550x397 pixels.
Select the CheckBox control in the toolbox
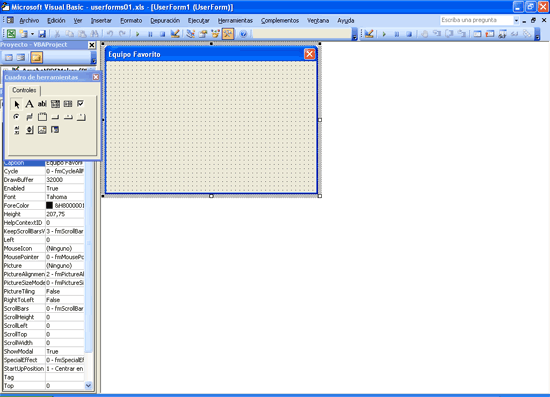pos(81,104)
